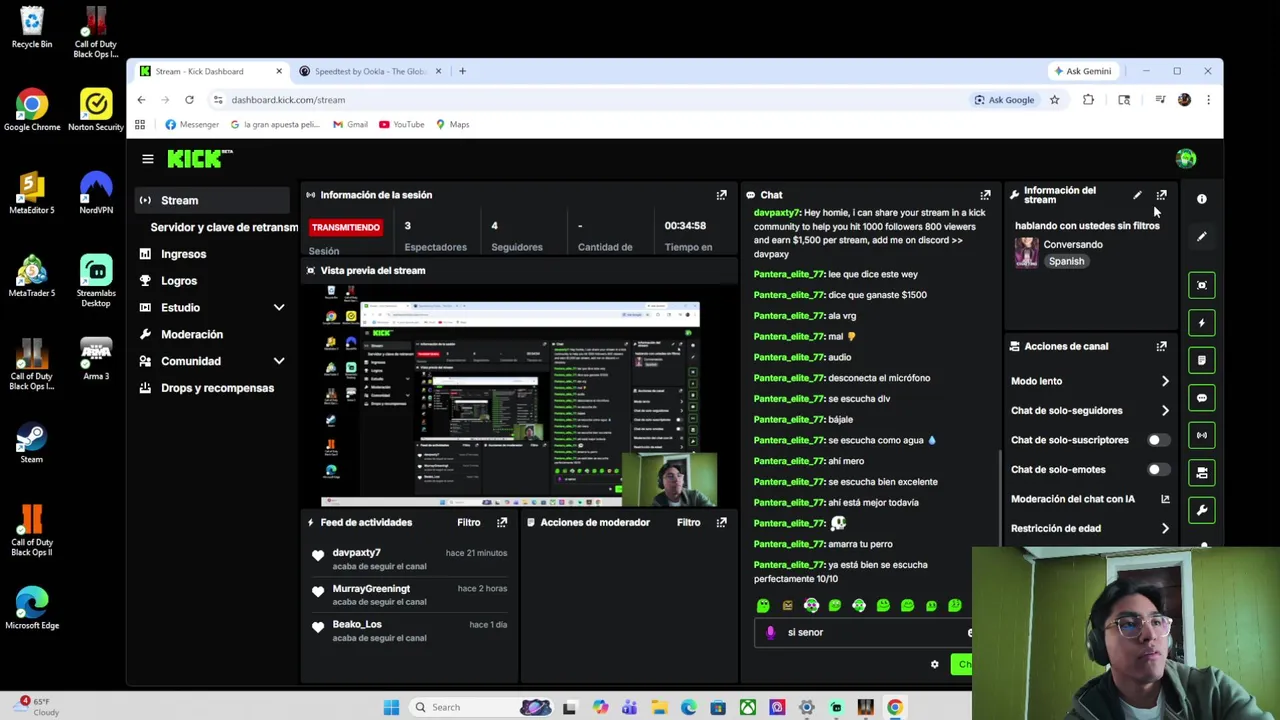Open File Explorer from the taskbar
This screenshot has height=720, width=1280.
[x=659, y=707]
